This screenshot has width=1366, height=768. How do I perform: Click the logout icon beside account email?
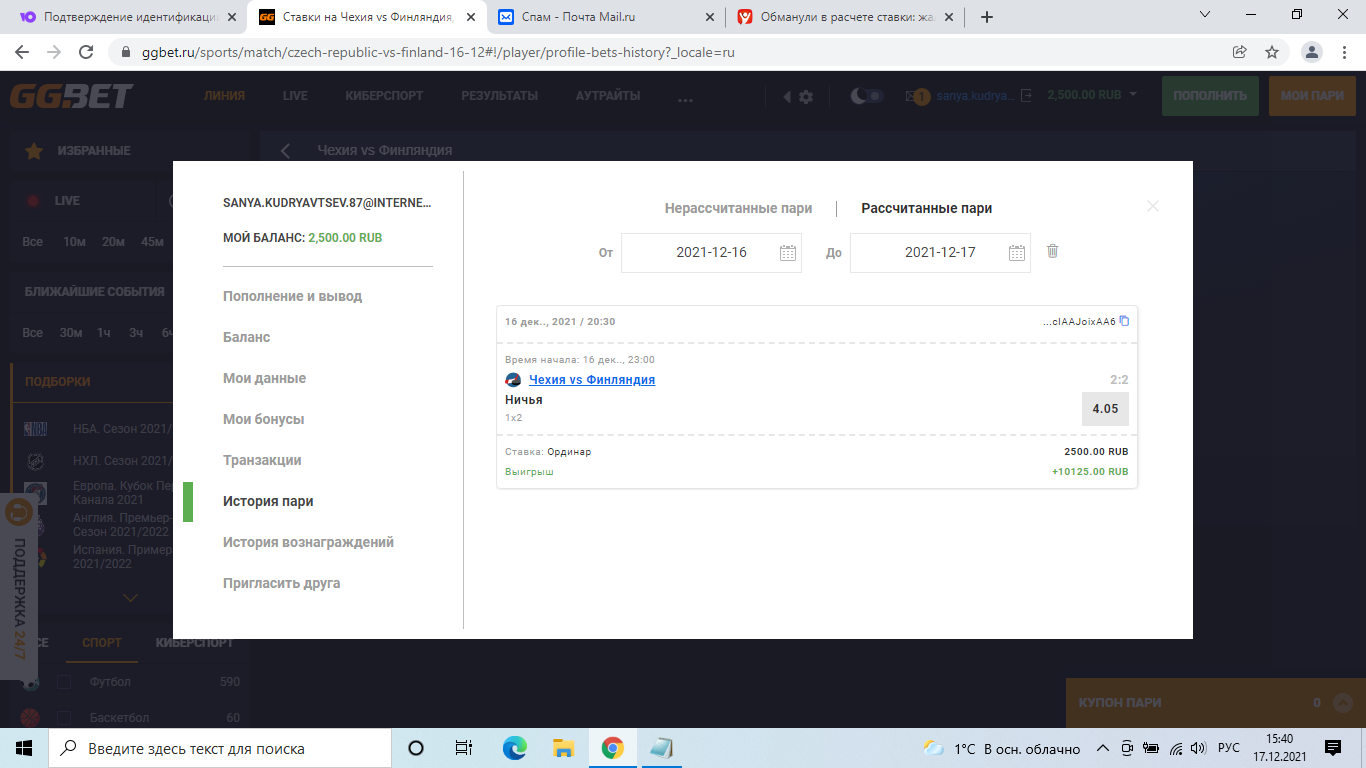coord(1026,96)
